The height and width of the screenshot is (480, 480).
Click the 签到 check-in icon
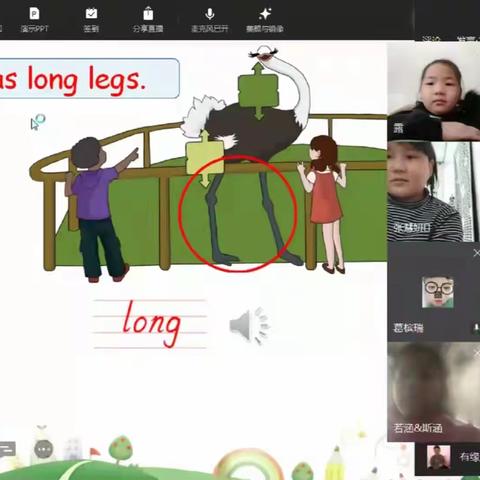pyautogui.click(x=91, y=20)
